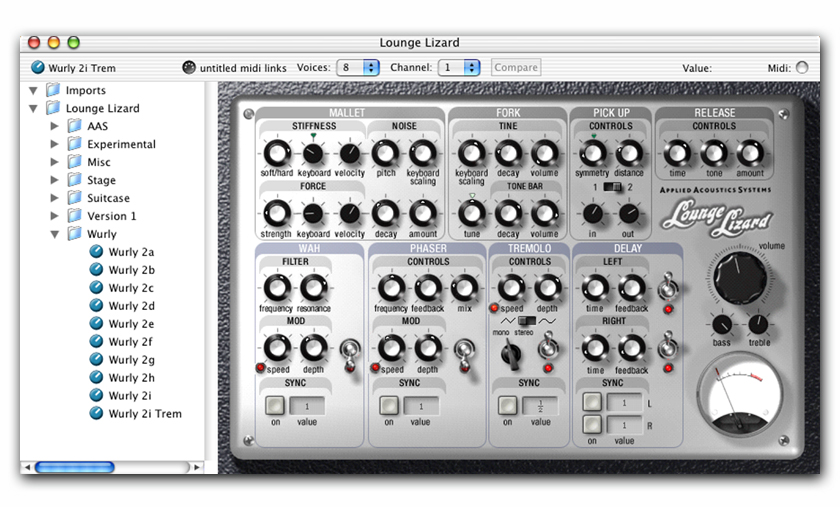
Task: Click the noise pitch knob
Action: click(385, 153)
